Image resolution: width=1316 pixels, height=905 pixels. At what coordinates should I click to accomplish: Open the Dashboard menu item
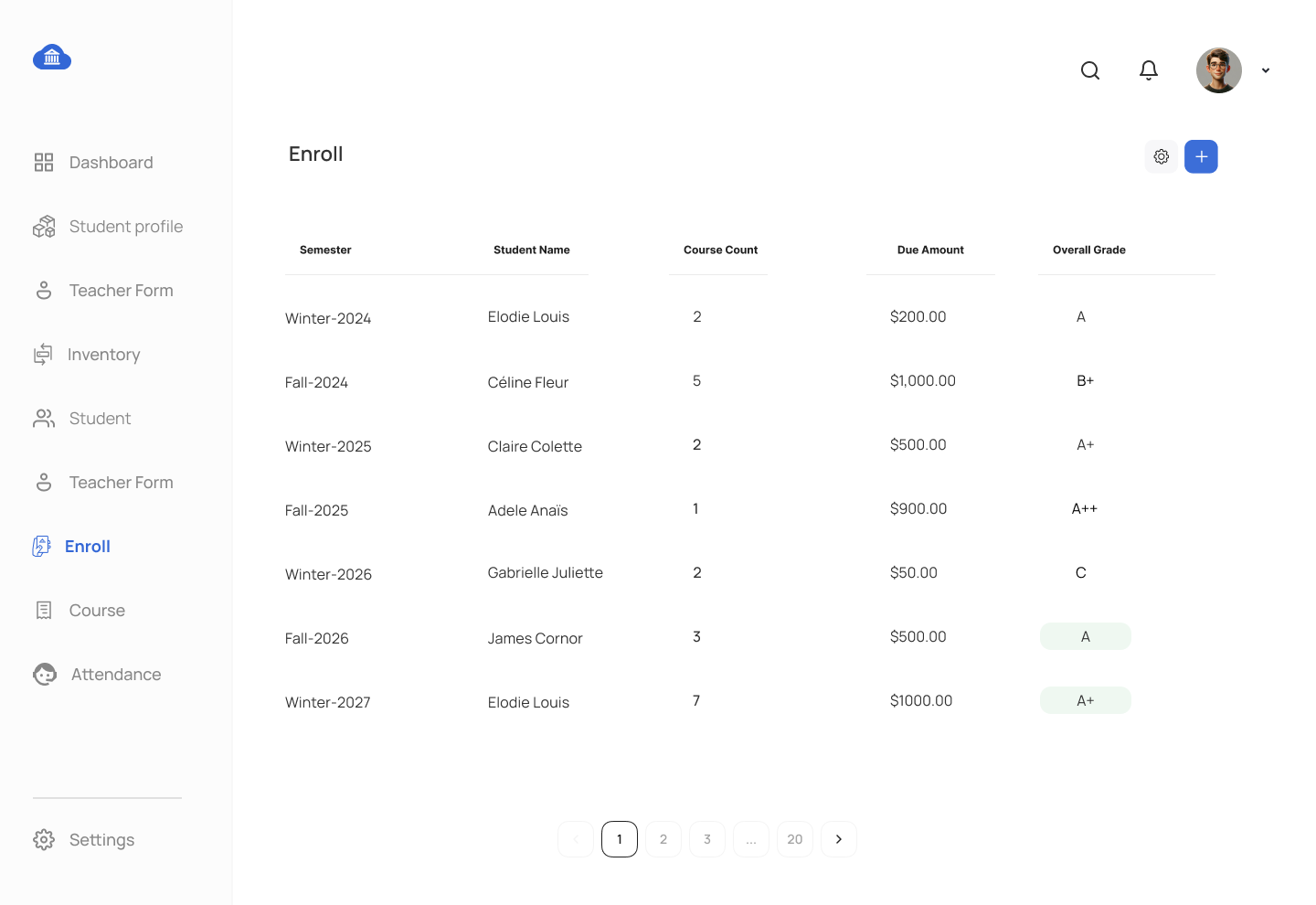click(x=111, y=163)
